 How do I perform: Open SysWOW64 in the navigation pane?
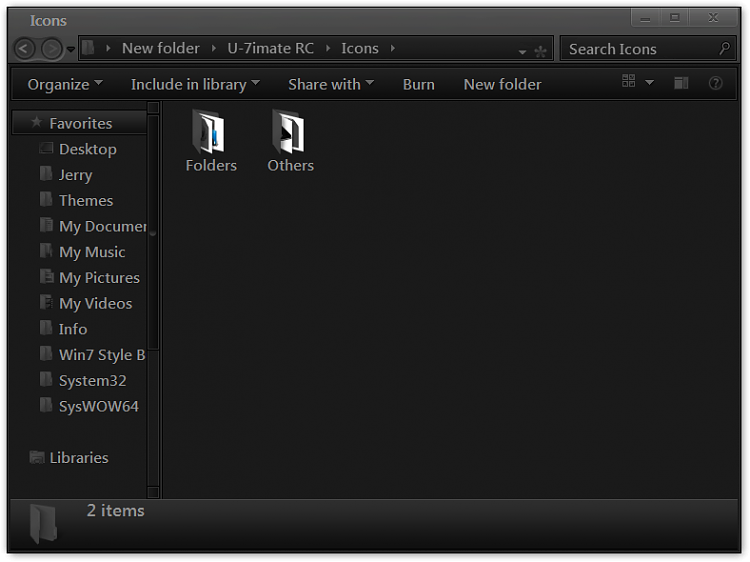click(x=99, y=407)
